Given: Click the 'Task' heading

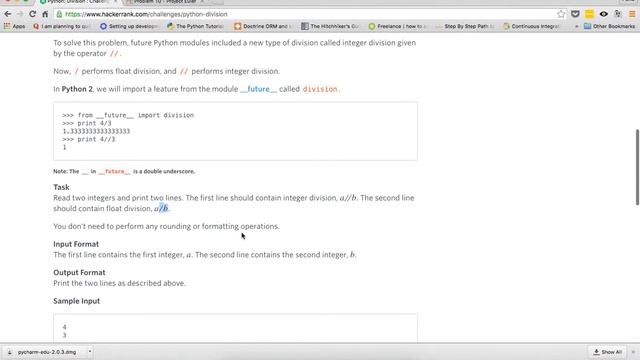Looking at the screenshot, I should [61, 187].
